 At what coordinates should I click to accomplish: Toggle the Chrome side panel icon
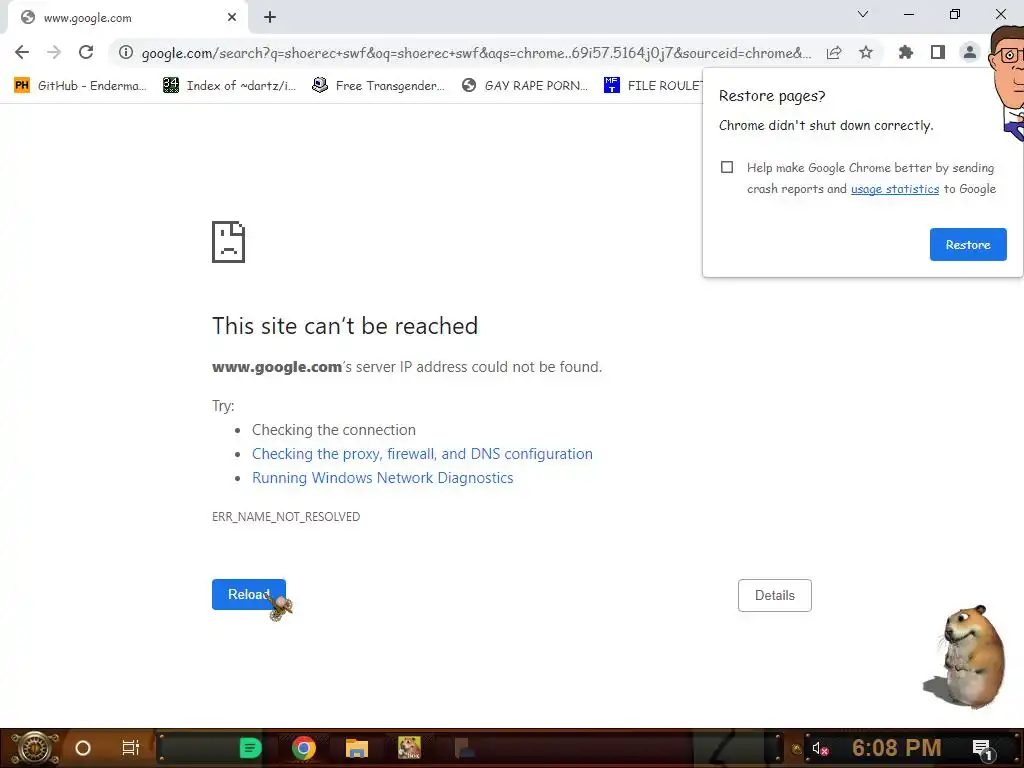tap(938, 52)
